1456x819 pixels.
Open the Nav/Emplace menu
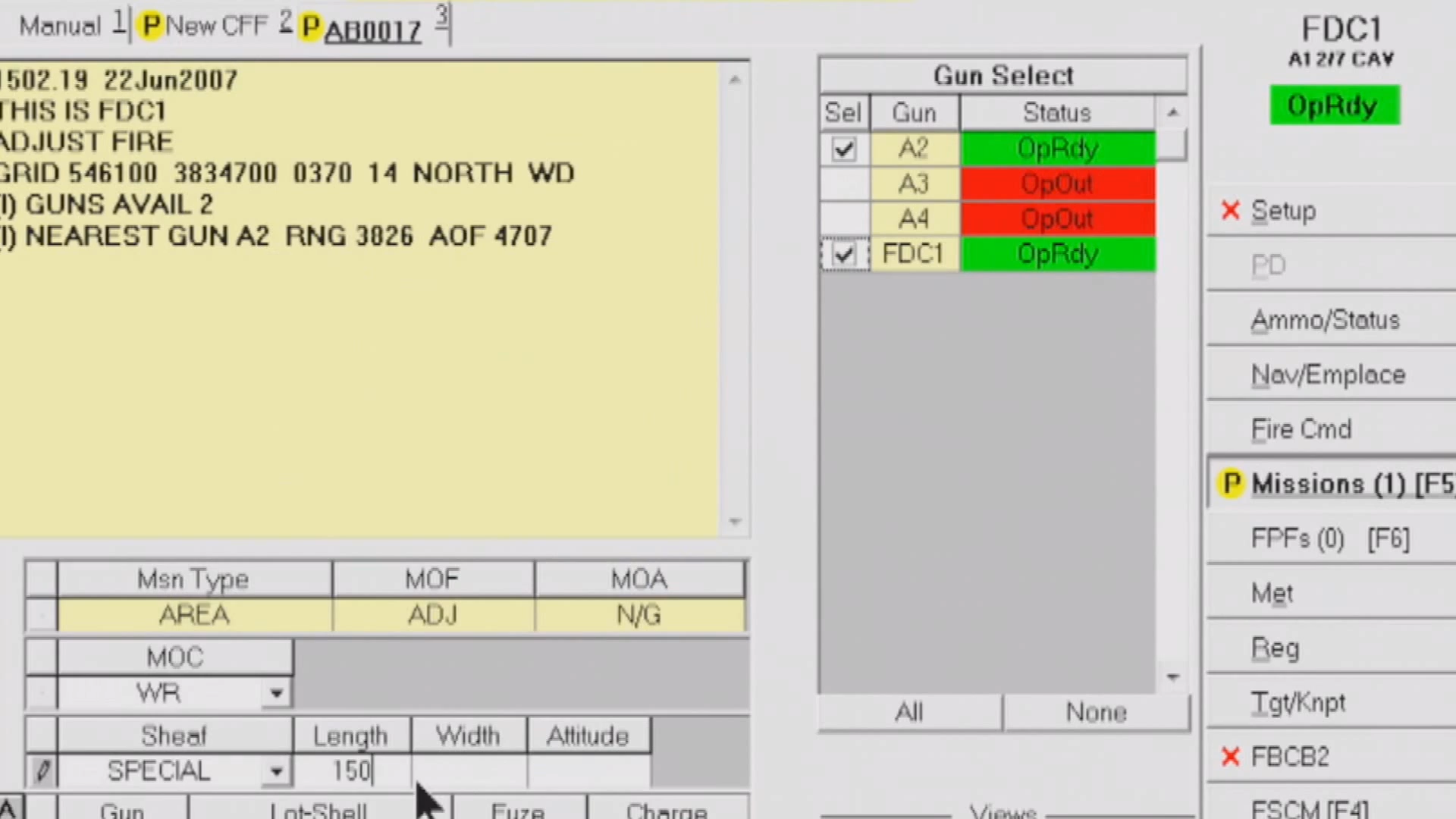1332,375
